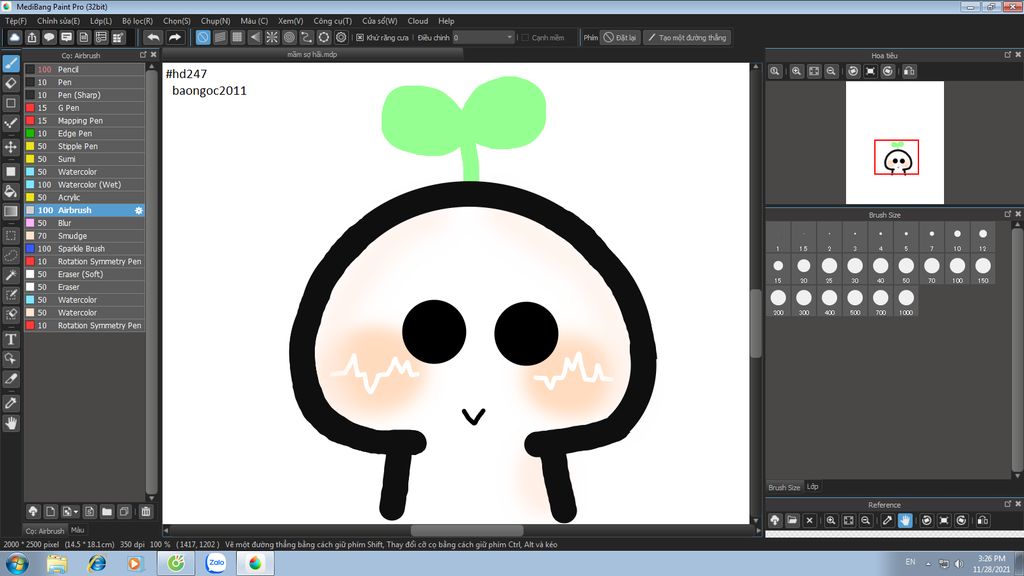This screenshot has height=576, width=1024.
Task: Click the Đặt lại button
Action: (620, 38)
